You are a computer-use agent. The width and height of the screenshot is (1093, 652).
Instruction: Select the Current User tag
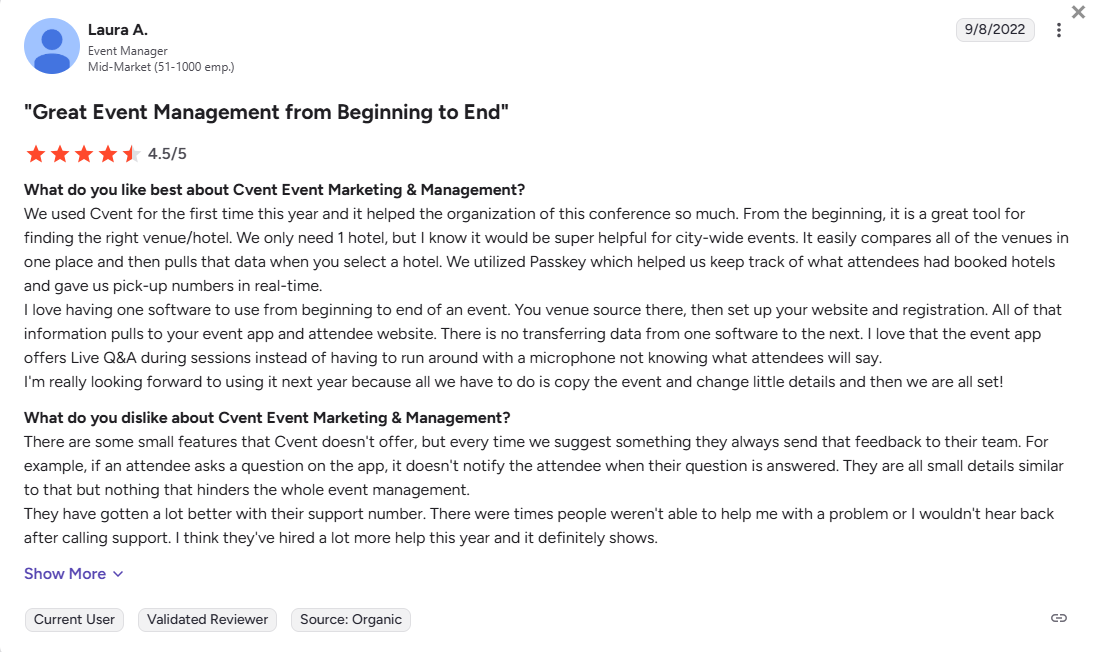pos(74,620)
